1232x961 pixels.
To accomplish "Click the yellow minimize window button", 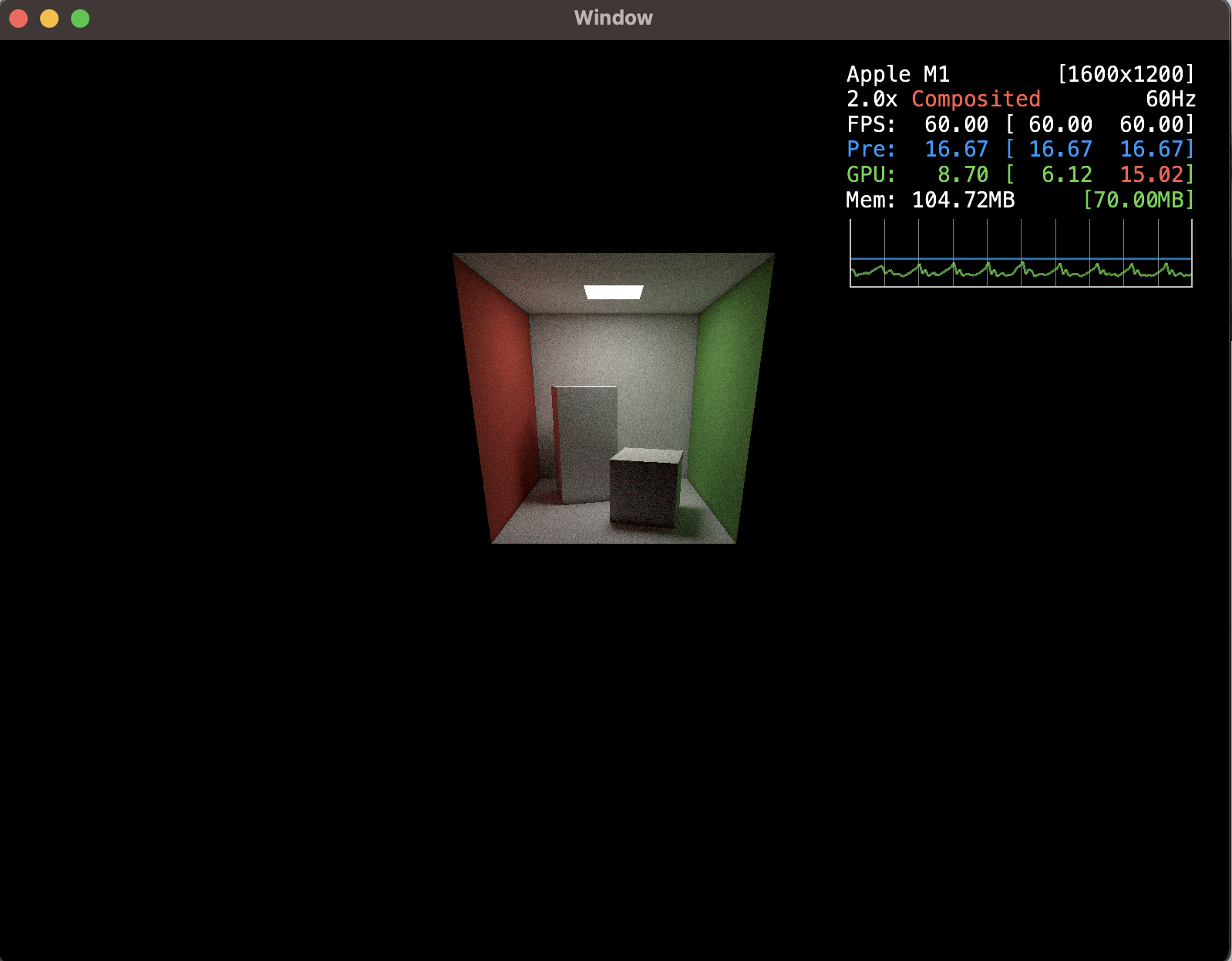I will [49, 19].
